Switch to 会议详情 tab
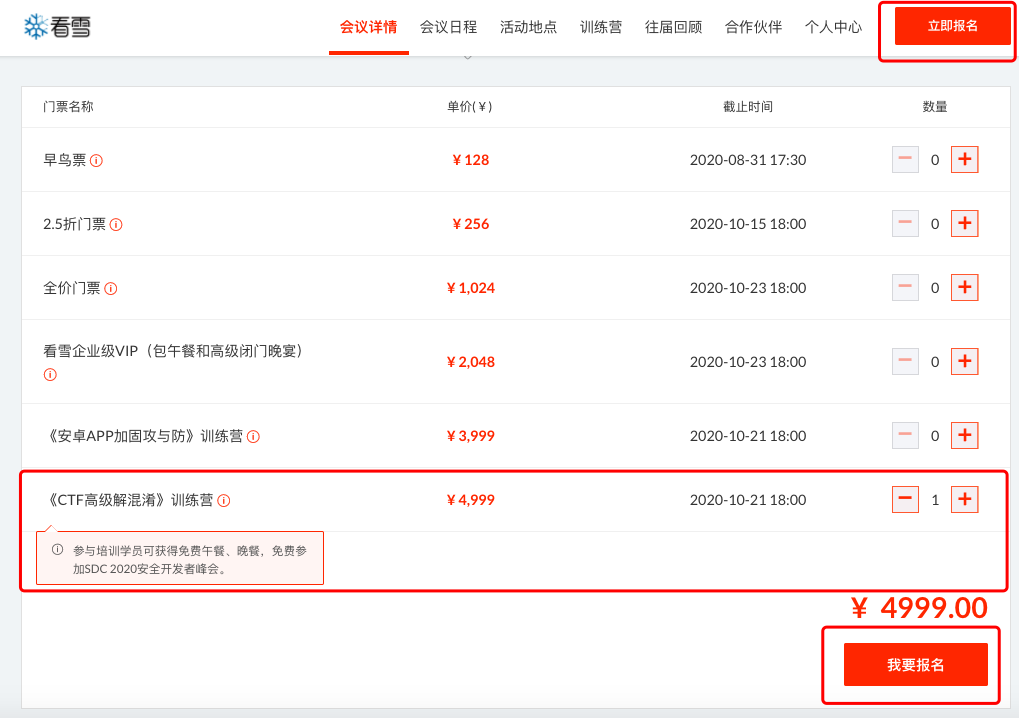Image resolution: width=1019 pixels, height=718 pixels. (368, 27)
